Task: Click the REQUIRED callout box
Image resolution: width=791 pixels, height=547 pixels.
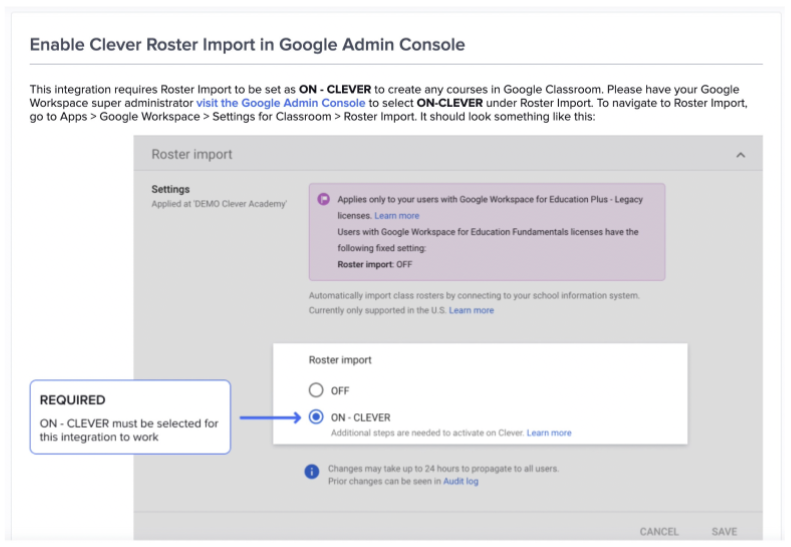Action: [130, 416]
